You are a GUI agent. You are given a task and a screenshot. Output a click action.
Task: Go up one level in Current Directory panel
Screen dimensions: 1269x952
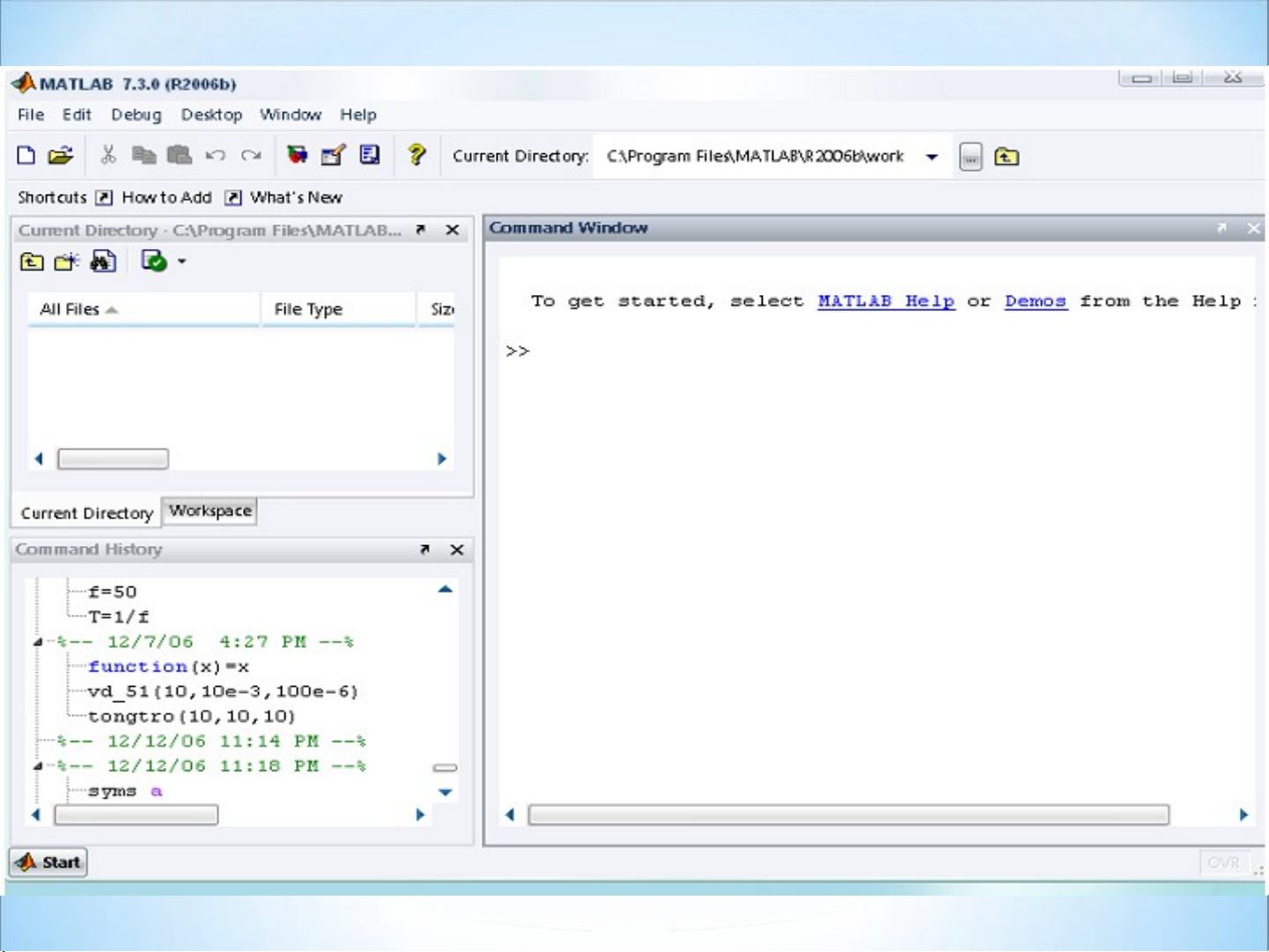tap(32, 262)
